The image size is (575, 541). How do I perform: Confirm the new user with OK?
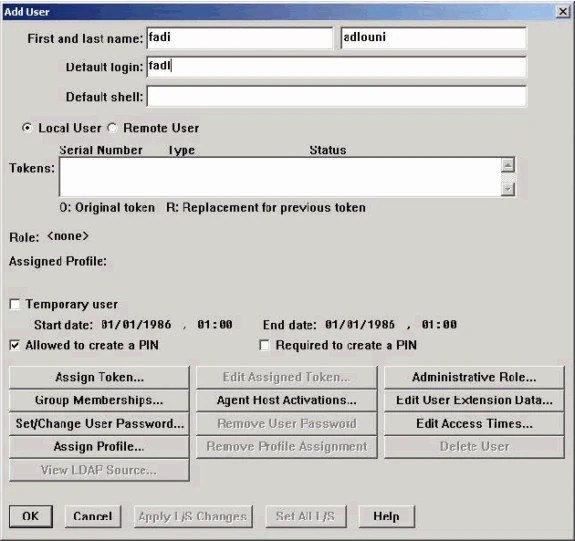point(31,516)
